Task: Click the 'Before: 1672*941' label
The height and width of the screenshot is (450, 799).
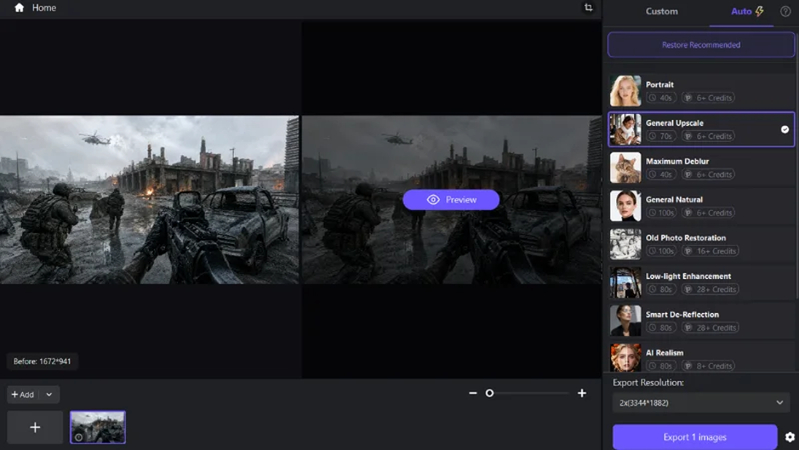Action: (x=42, y=361)
